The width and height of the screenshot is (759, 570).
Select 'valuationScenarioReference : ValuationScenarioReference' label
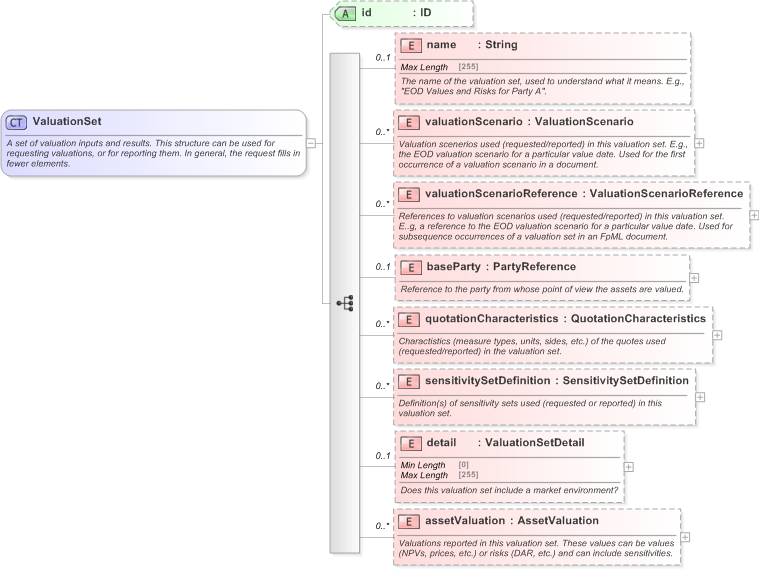click(584, 194)
